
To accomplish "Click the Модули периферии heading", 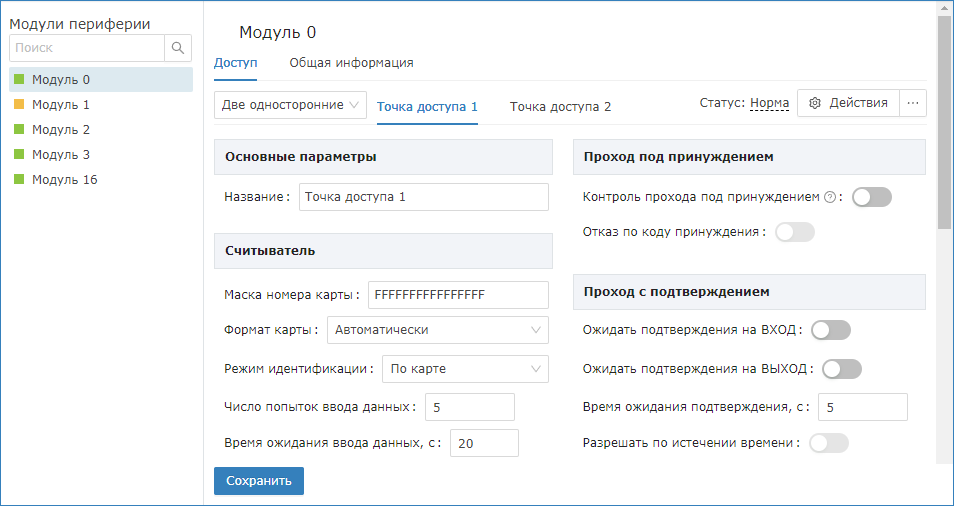I will [x=80, y=24].
